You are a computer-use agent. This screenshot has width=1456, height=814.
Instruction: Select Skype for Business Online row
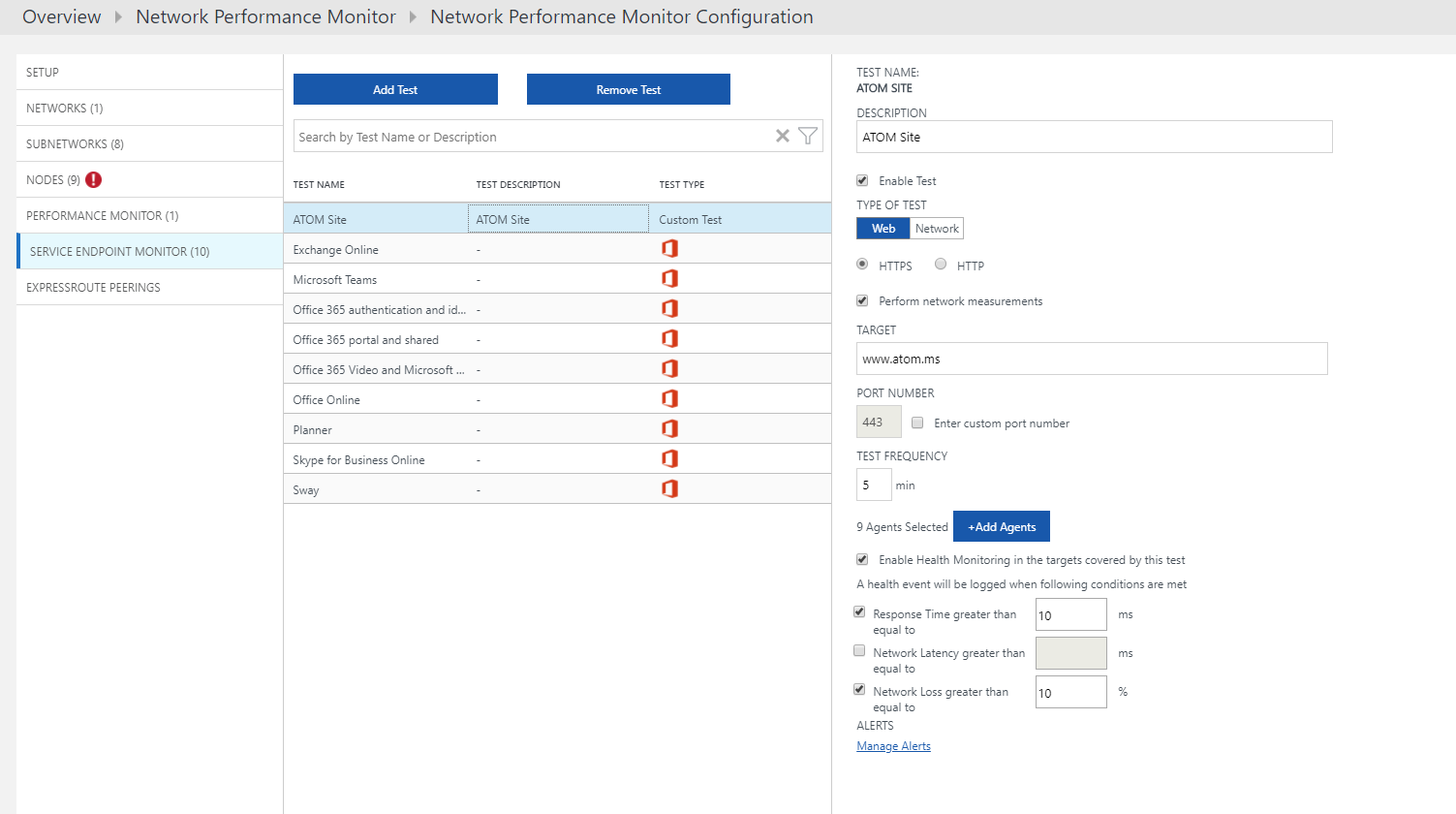(x=557, y=459)
